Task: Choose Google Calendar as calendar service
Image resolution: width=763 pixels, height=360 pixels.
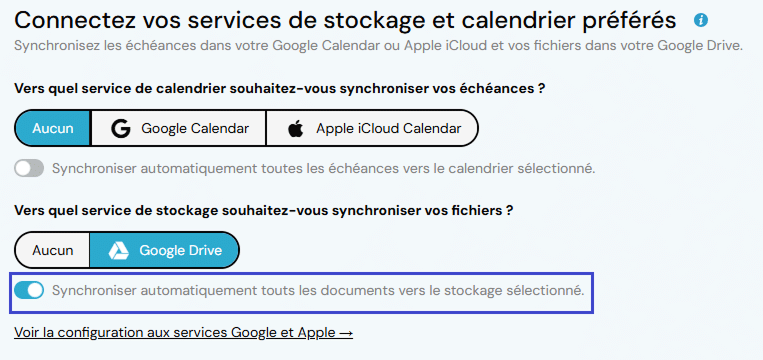Action: [179, 128]
